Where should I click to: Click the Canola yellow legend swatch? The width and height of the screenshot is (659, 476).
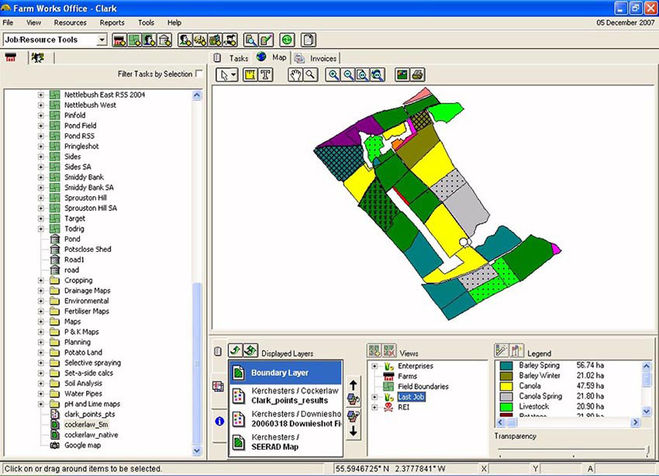pos(506,386)
